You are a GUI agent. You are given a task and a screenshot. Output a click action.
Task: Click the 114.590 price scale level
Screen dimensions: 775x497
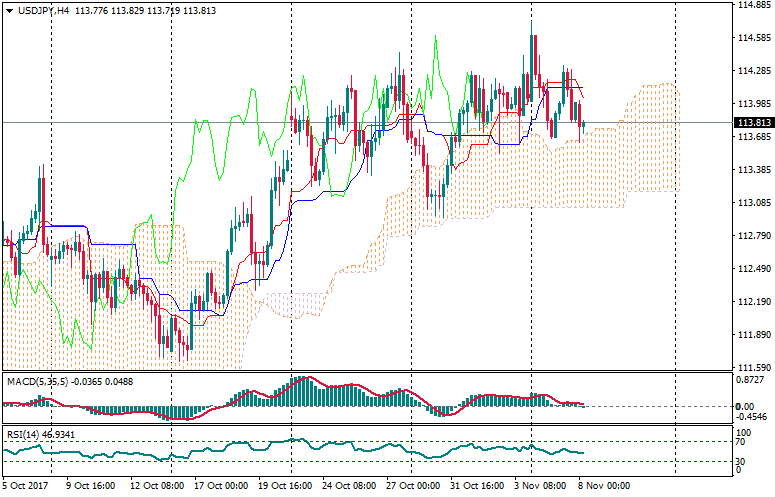[753, 38]
